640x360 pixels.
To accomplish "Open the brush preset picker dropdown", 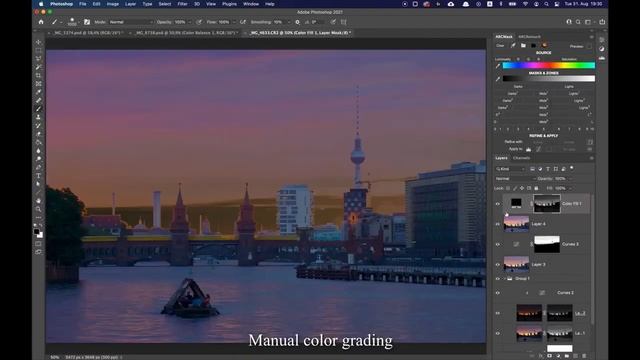I will point(78,22).
